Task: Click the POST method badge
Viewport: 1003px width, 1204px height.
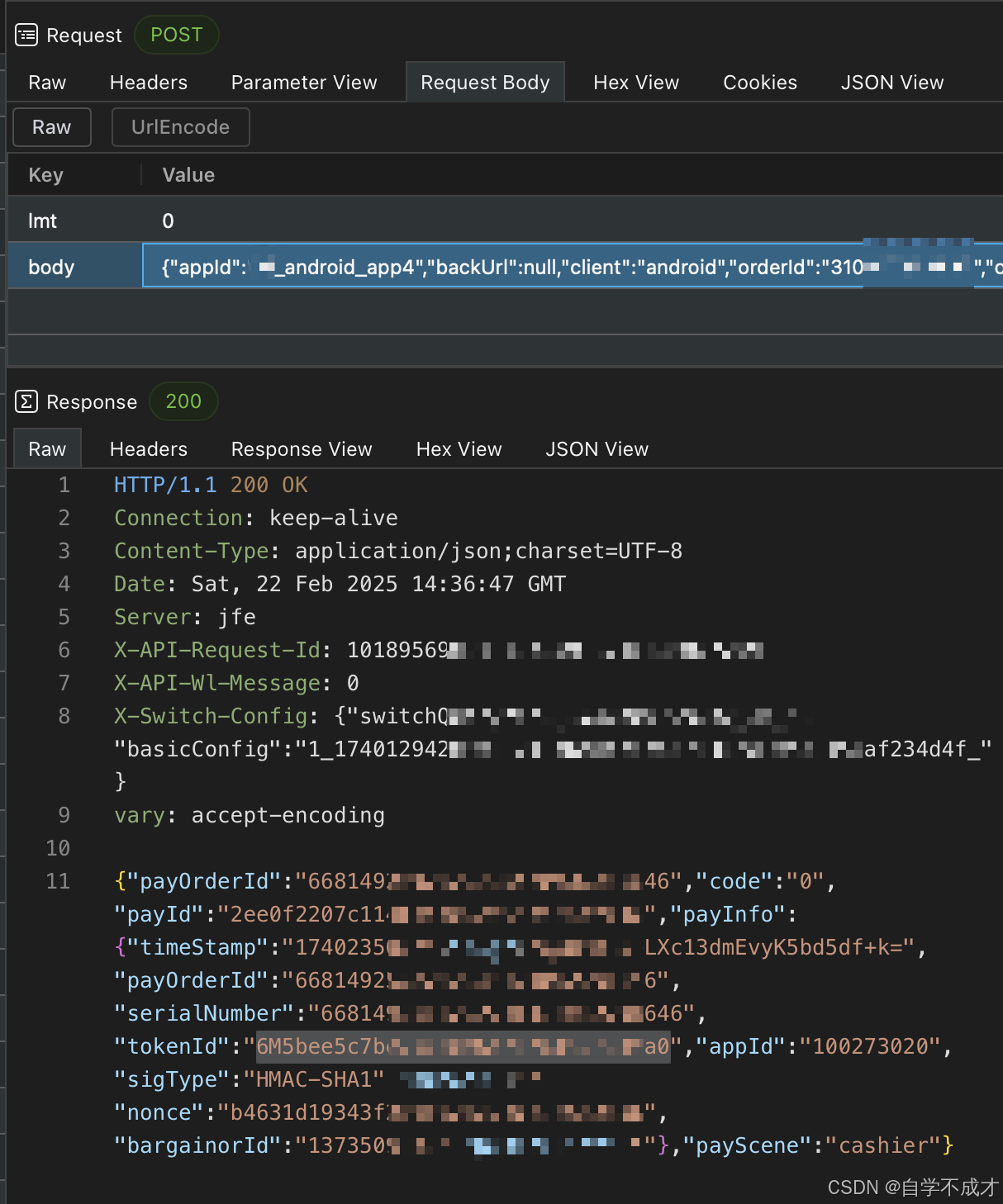Action: point(176,35)
